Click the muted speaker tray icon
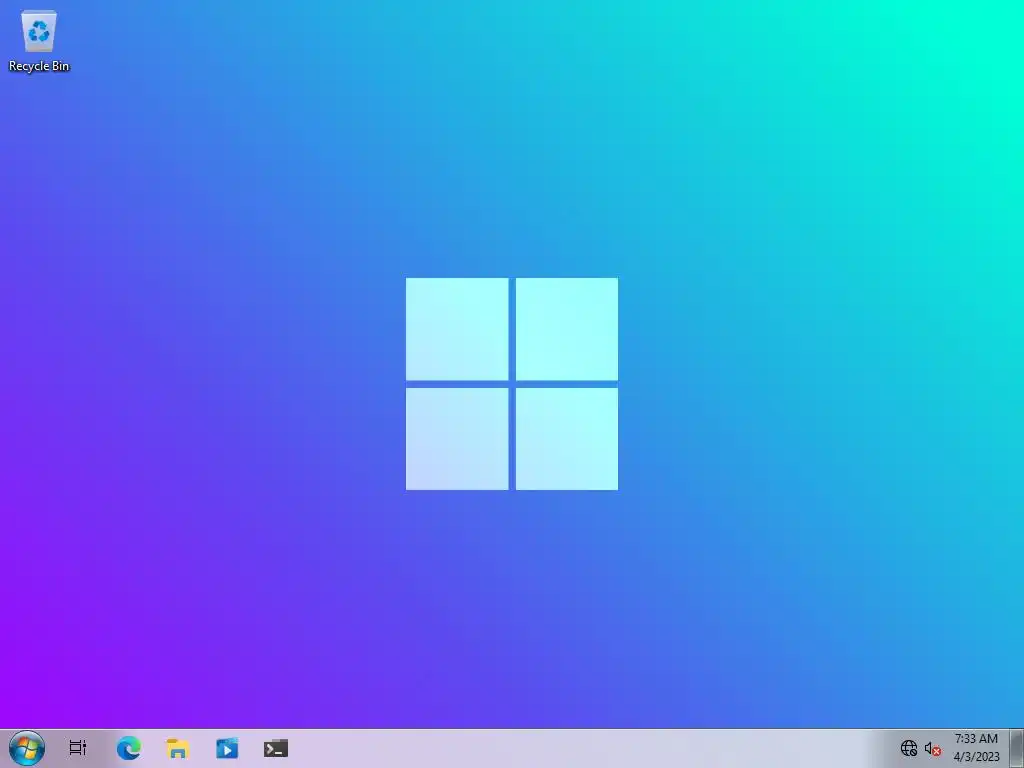This screenshot has width=1024, height=768. coord(933,749)
